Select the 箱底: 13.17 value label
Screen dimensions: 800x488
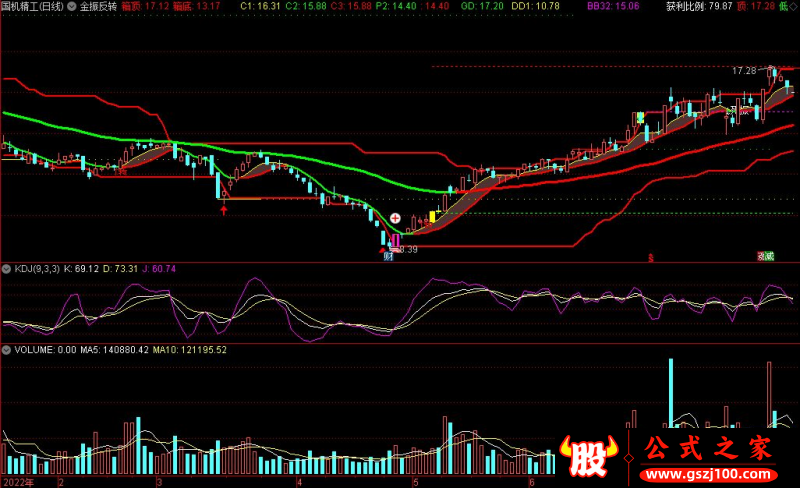tap(196, 7)
